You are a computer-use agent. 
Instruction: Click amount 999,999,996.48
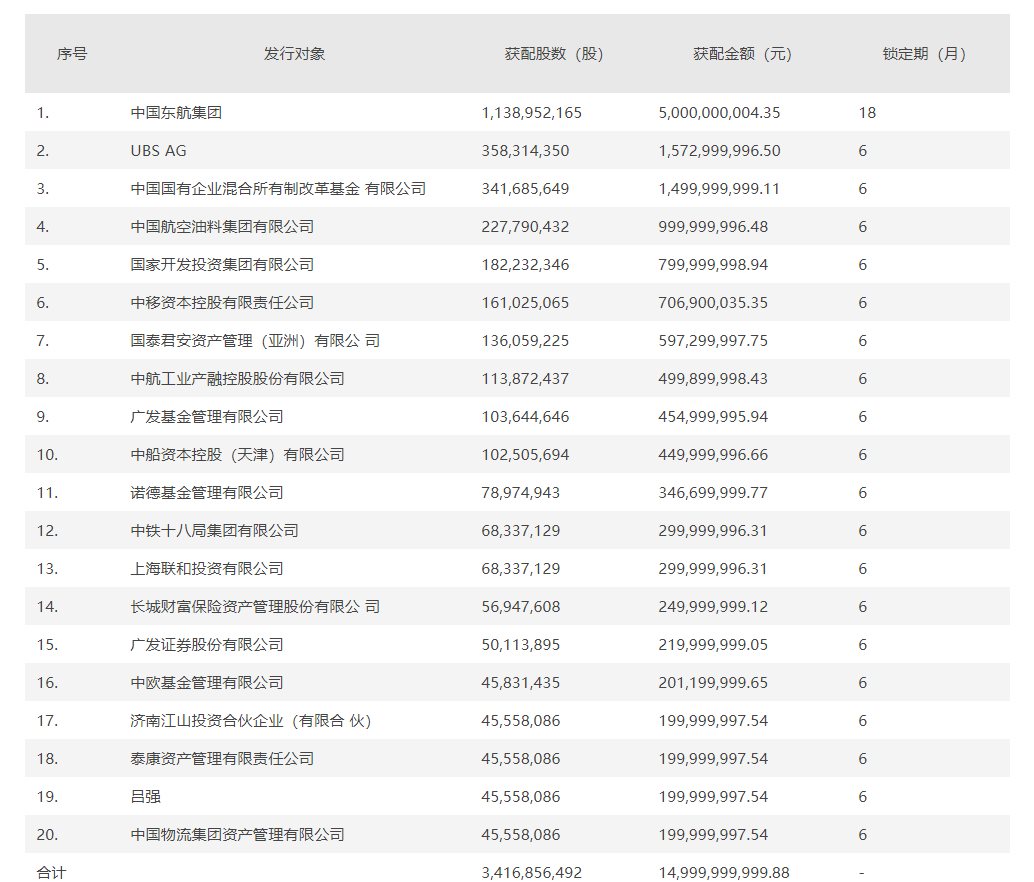[713, 227]
